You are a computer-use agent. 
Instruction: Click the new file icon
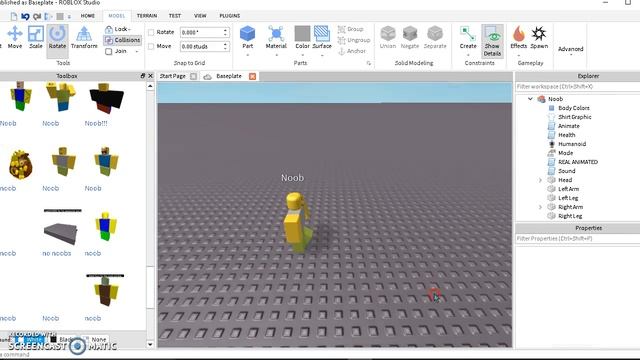13,16
